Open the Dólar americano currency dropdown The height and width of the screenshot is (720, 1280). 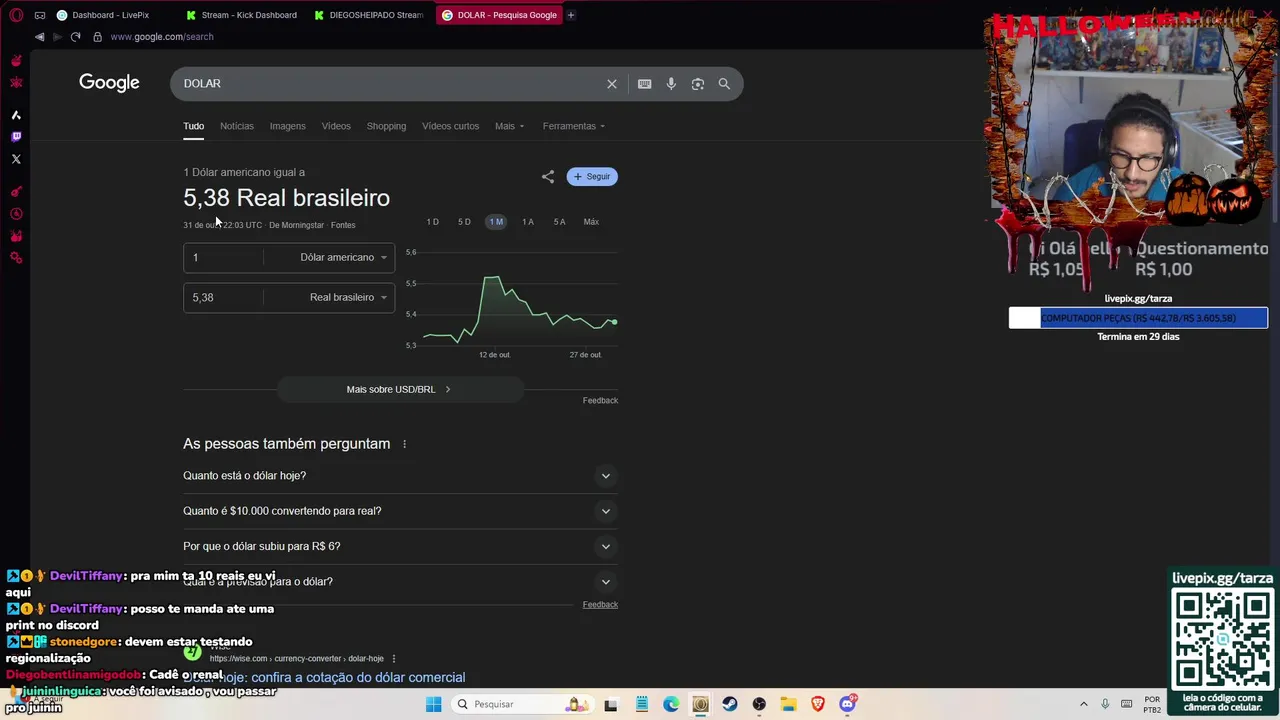tap(343, 257)
